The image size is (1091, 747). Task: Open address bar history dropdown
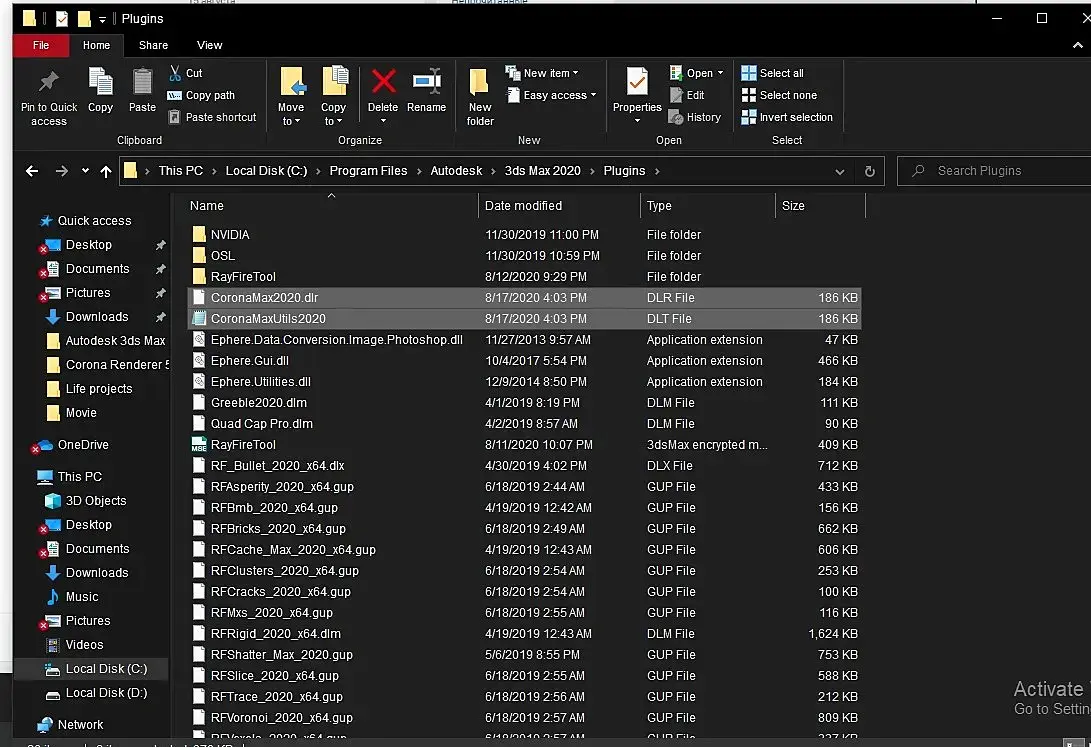click(x=840, y=171)
